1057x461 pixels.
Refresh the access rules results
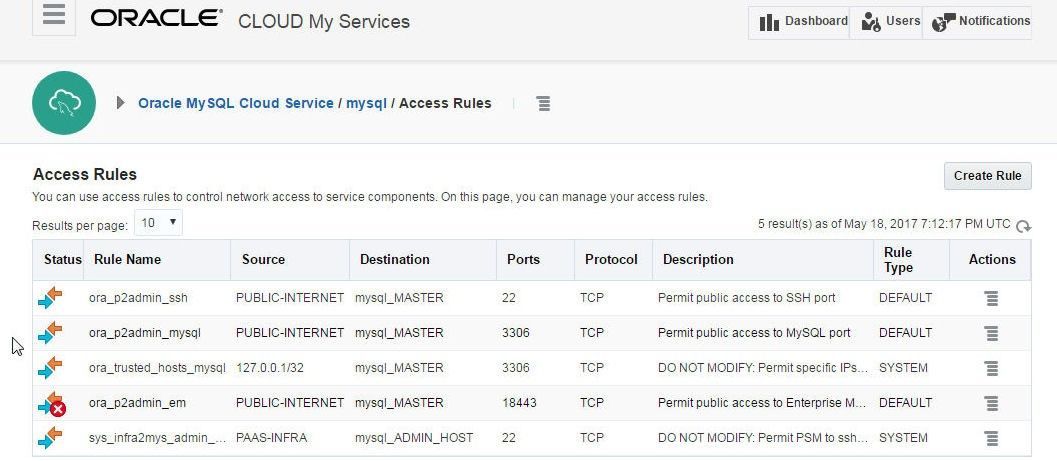pos(1023,226)
